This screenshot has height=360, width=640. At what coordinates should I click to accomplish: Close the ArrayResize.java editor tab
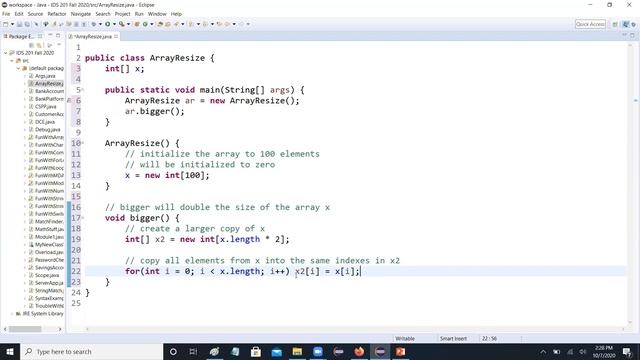[x=116, y=36]
